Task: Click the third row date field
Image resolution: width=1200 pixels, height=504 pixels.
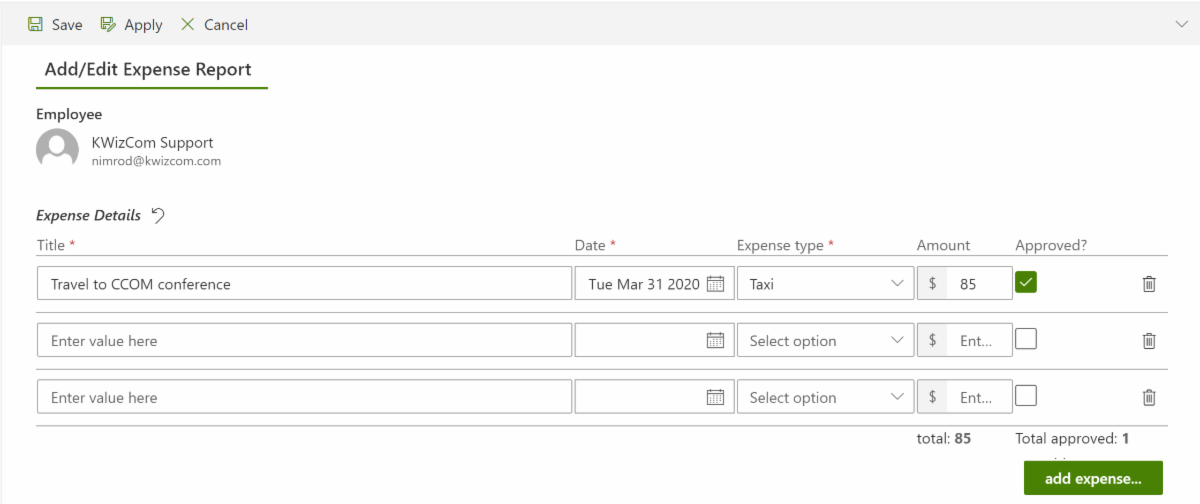Action: click(654, 397)
